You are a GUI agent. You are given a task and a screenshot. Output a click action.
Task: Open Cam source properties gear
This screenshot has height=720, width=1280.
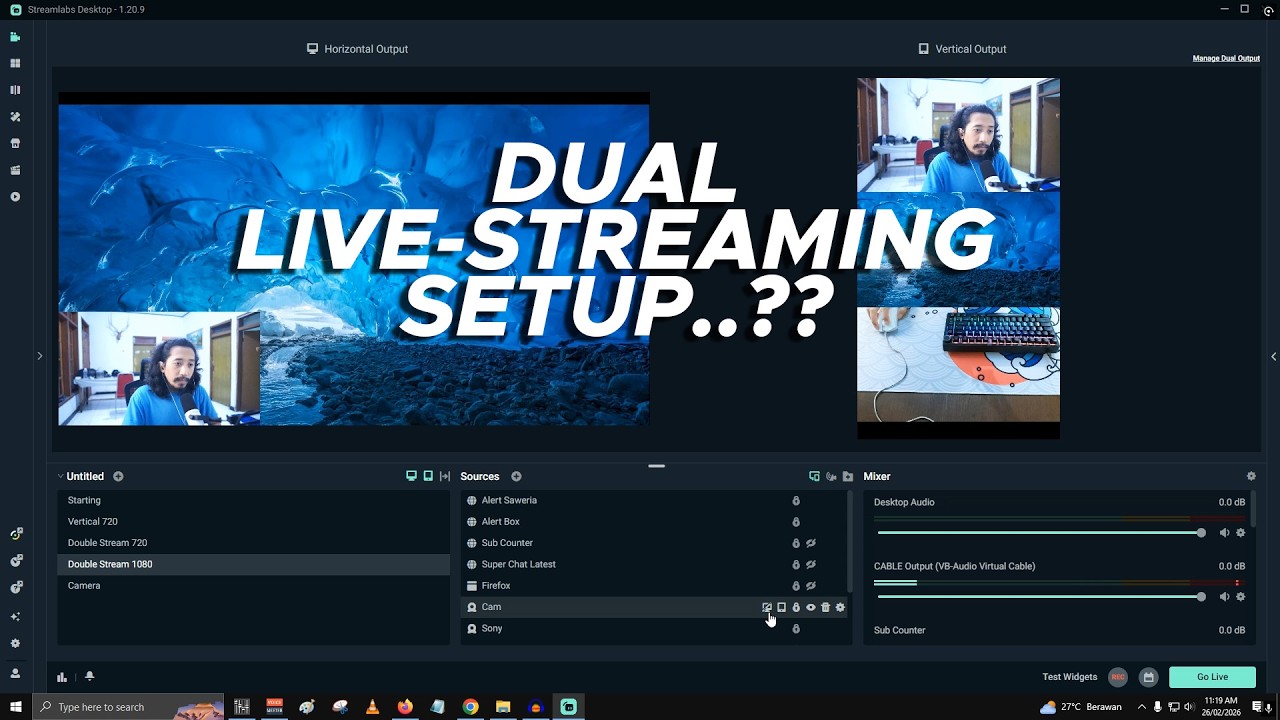click(840, 607)
